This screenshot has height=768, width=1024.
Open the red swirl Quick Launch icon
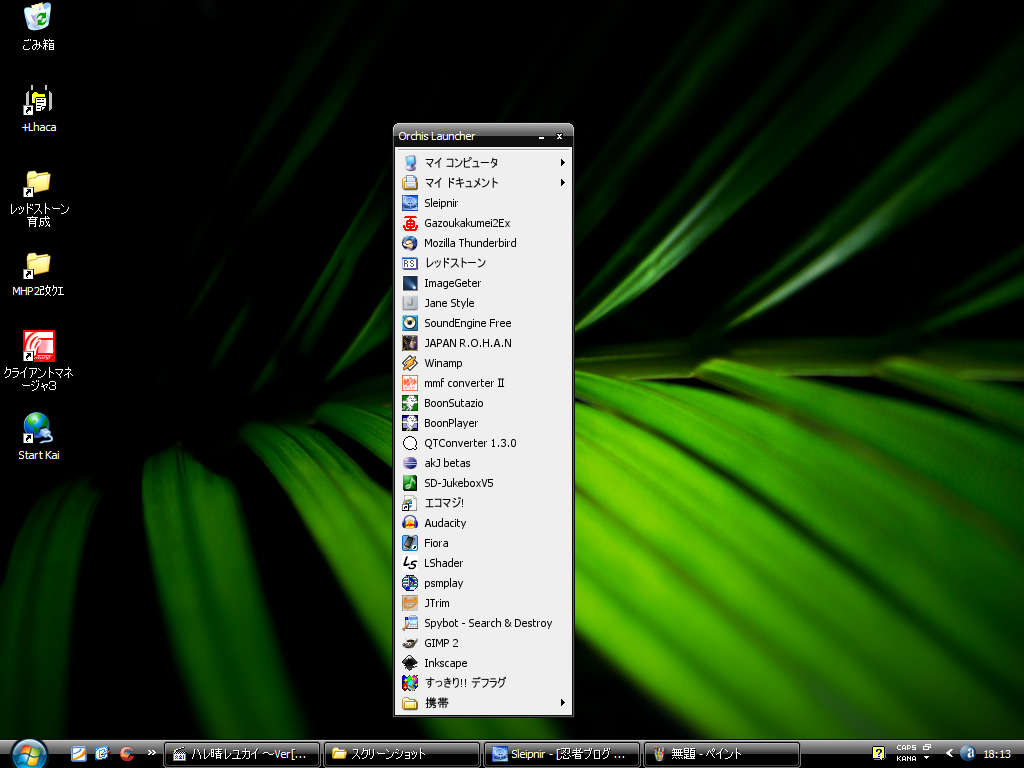[127, 754]
